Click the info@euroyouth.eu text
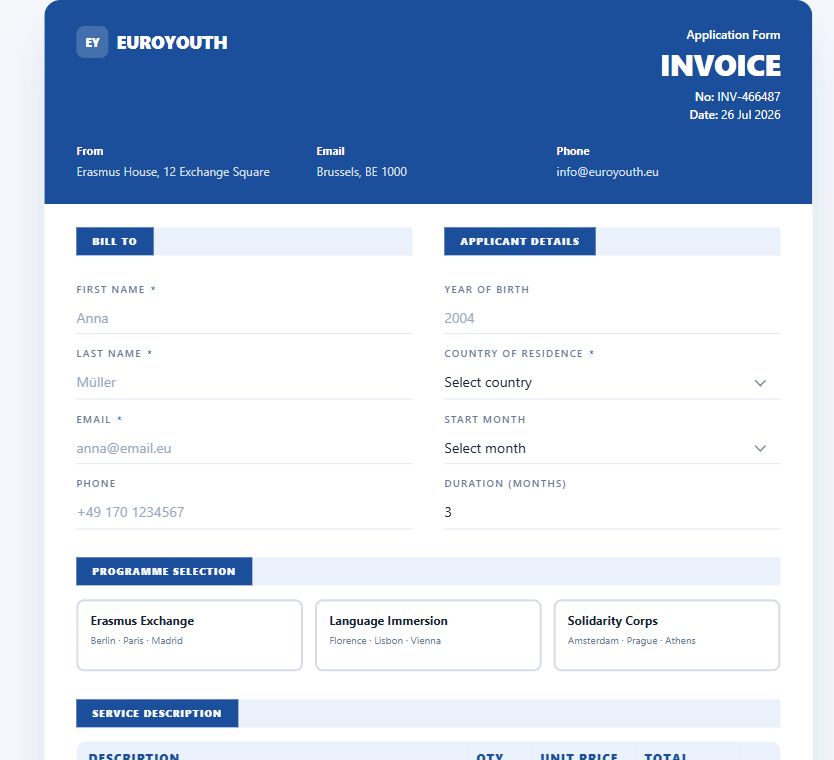 pyautogui.click(x=607, y=172)
